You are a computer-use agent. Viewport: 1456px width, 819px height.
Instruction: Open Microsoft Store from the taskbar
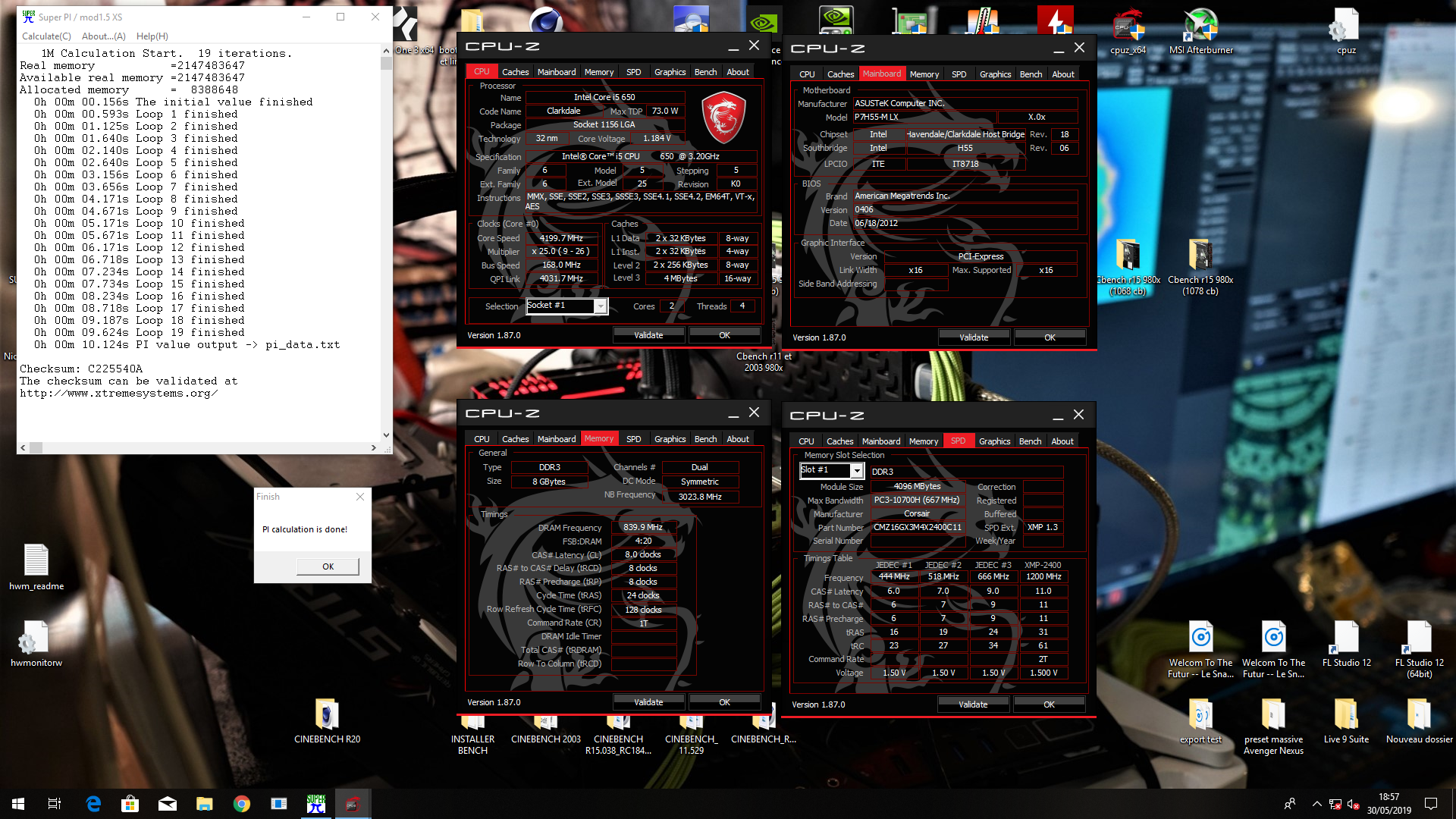point(130,804)
